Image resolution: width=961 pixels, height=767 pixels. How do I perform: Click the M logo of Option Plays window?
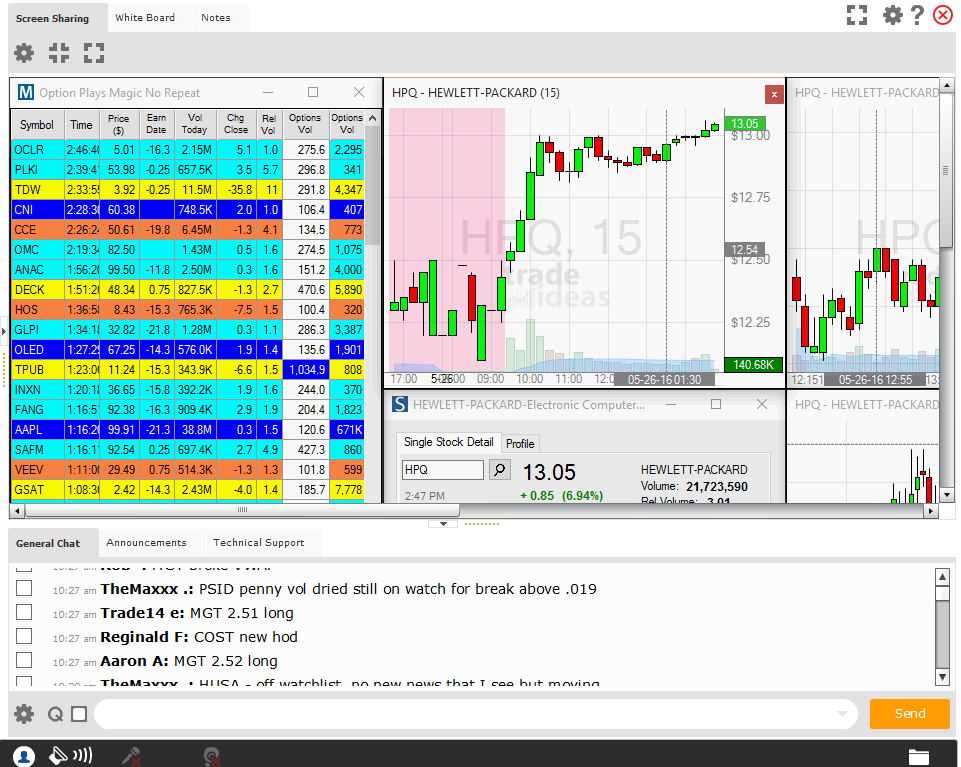[x=26, y=93]
